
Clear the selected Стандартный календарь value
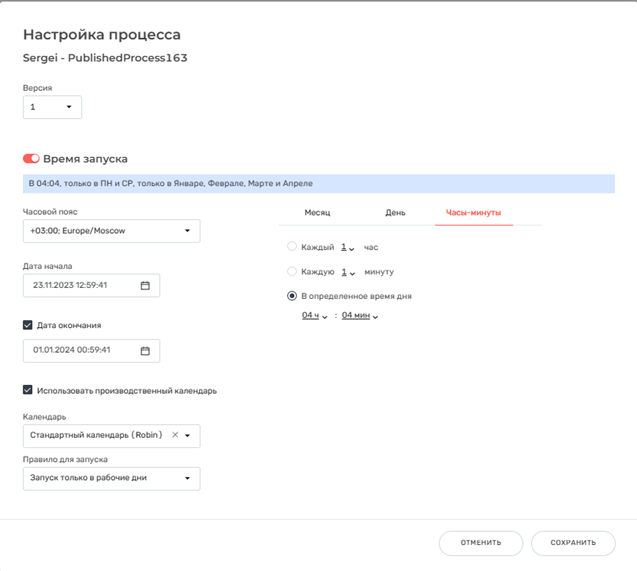pyautogui.click(x=175, y=435)
